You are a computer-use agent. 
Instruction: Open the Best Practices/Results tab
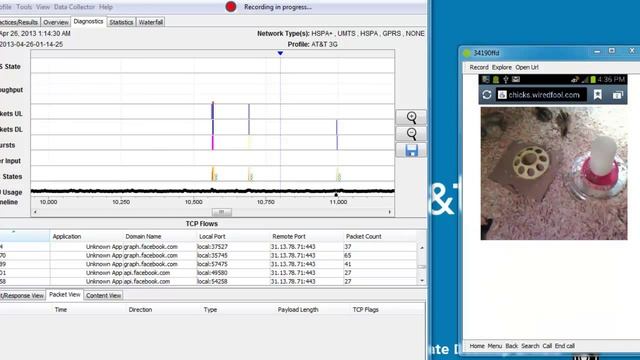tap(19, 22)
